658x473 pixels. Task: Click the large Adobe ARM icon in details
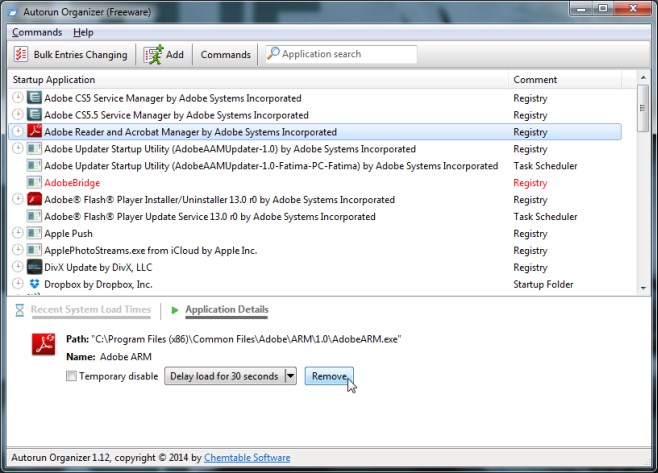pyautogui.click(x=44, y=344)
